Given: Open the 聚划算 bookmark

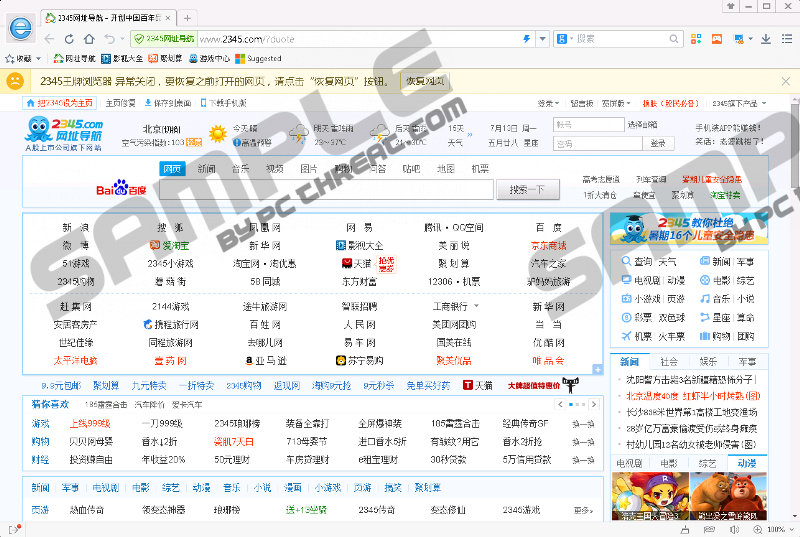Looking at the screenshot, I should pyautogui.click(x=165, y=59).
